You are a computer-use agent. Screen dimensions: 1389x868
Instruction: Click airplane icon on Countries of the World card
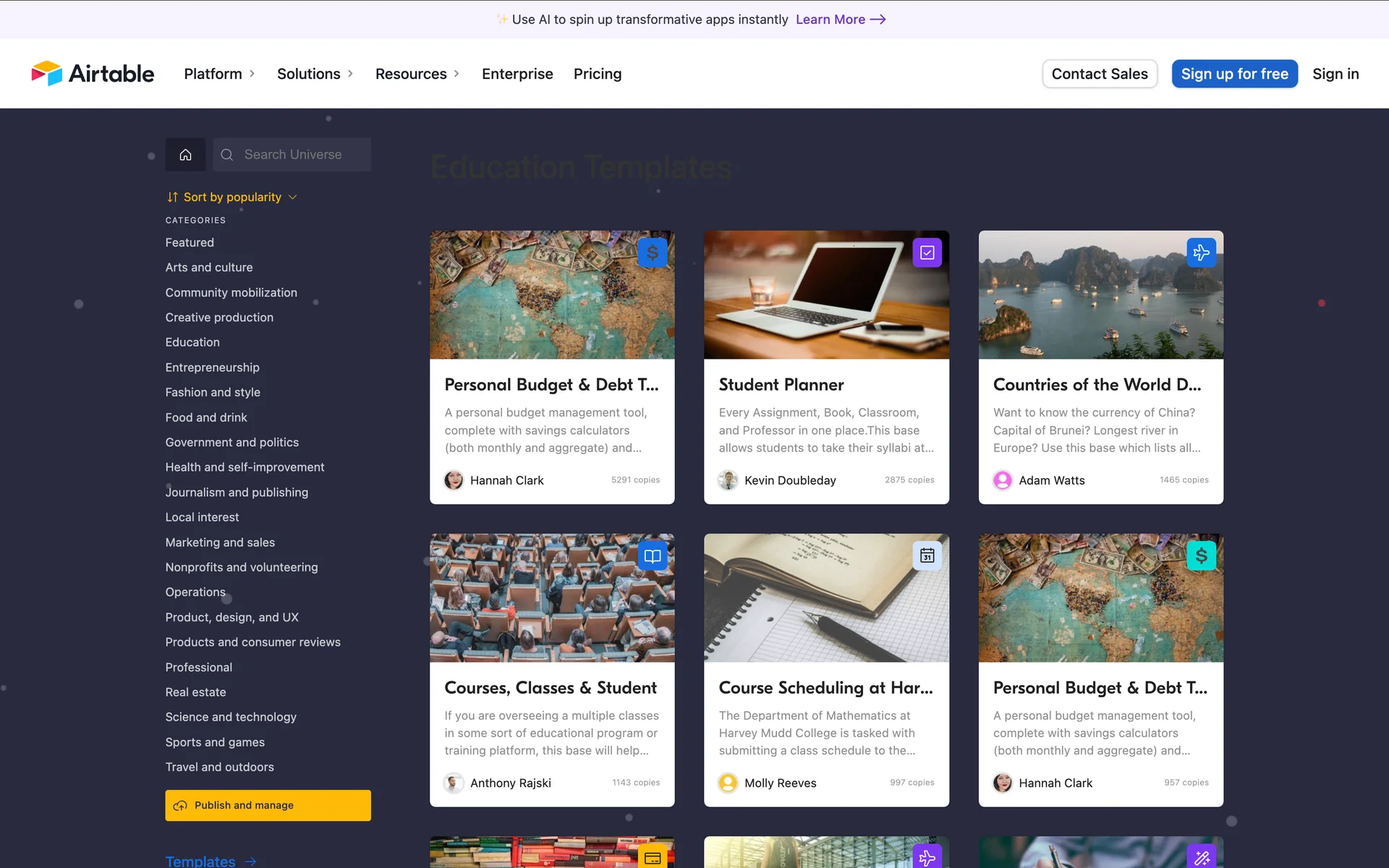[1201, 252]
